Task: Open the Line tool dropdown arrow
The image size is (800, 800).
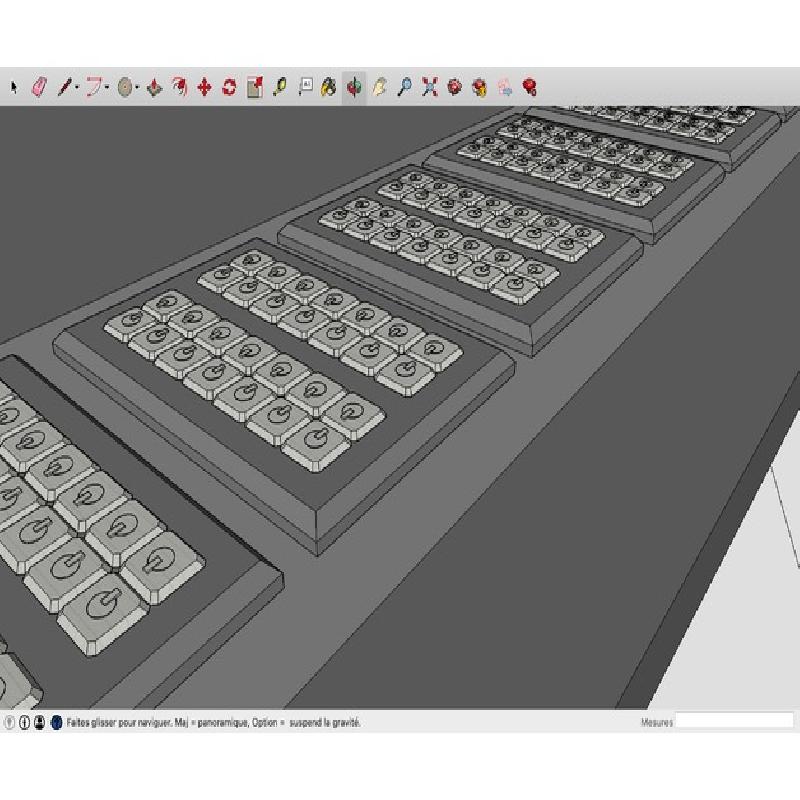Action: (x=77, y=89)
